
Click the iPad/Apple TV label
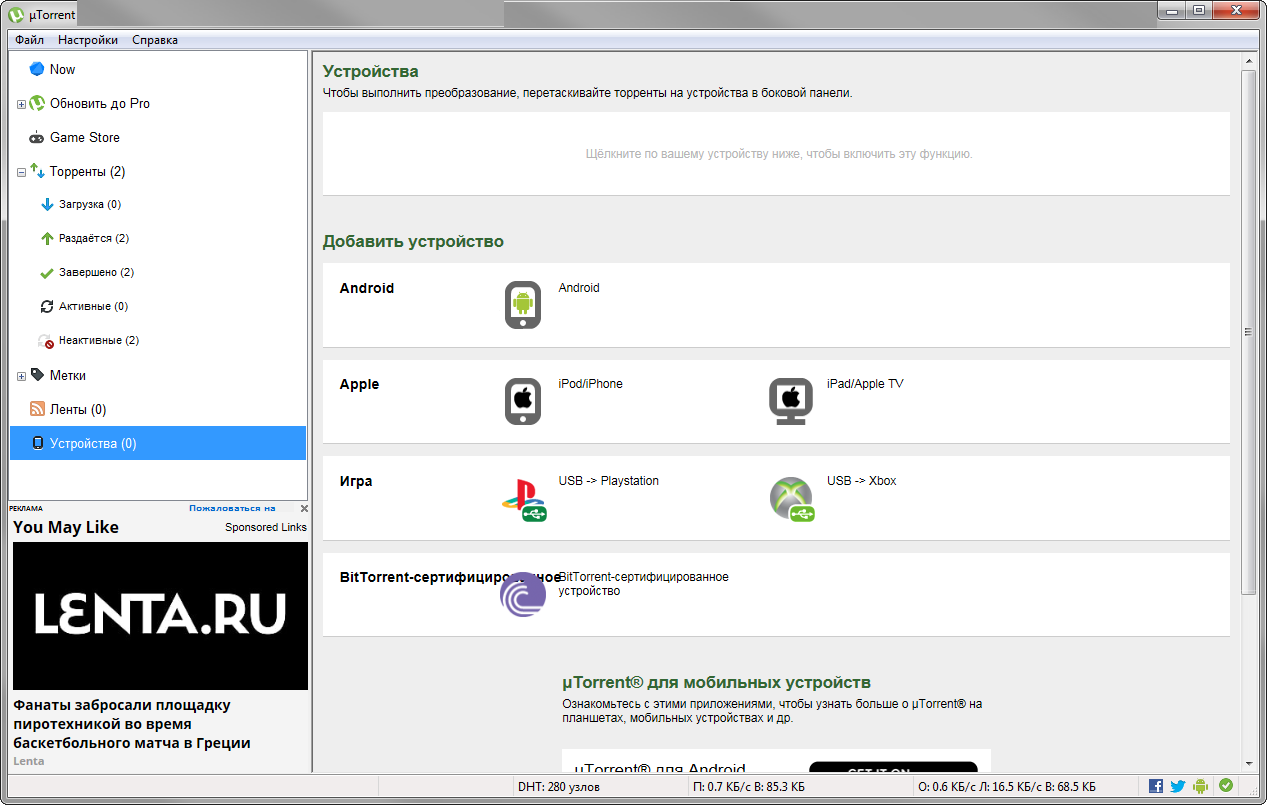click(x=865, y=384)
